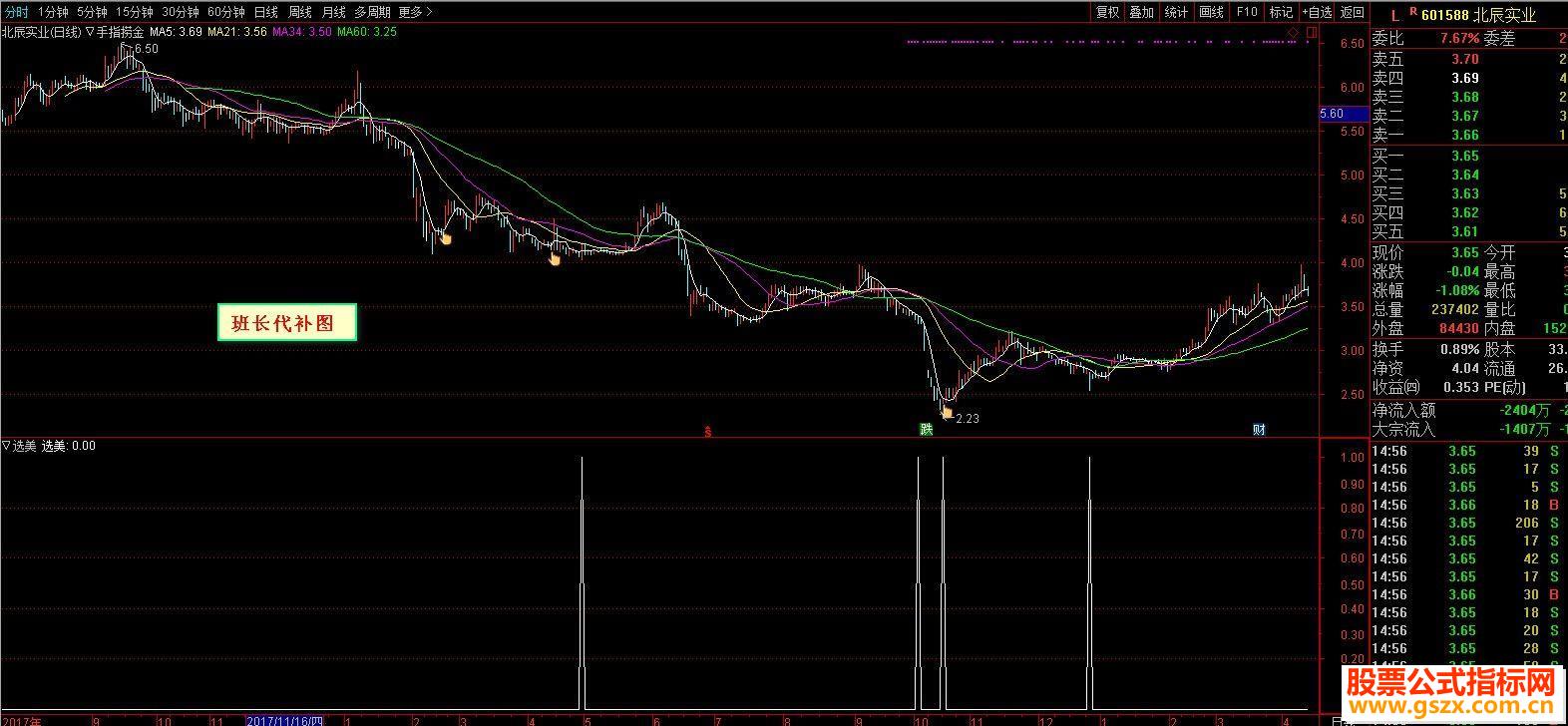Select the 1分钟 period

click(52, 12)
